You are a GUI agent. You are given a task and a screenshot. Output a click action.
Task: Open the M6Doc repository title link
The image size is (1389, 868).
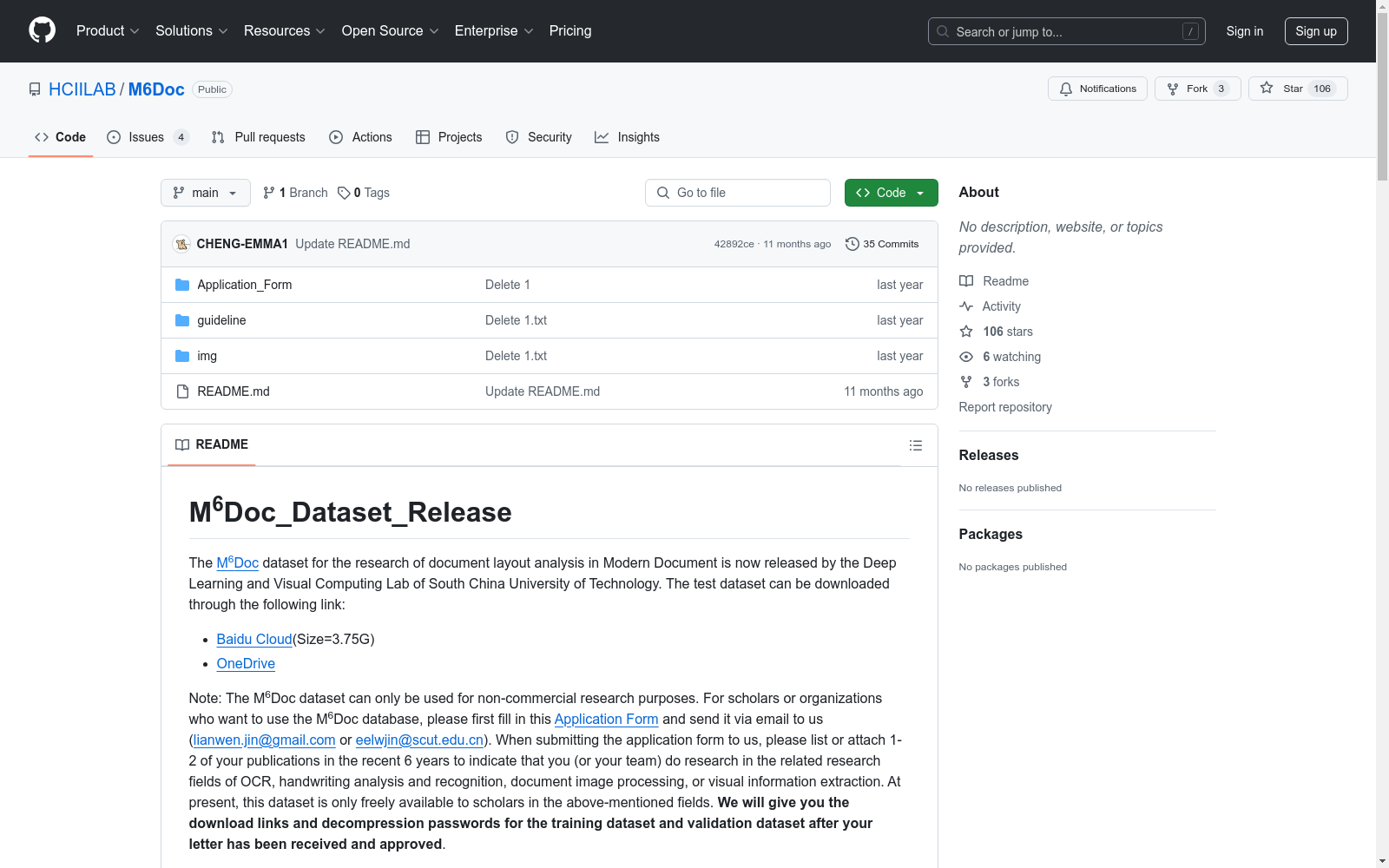tap(156, 89)
